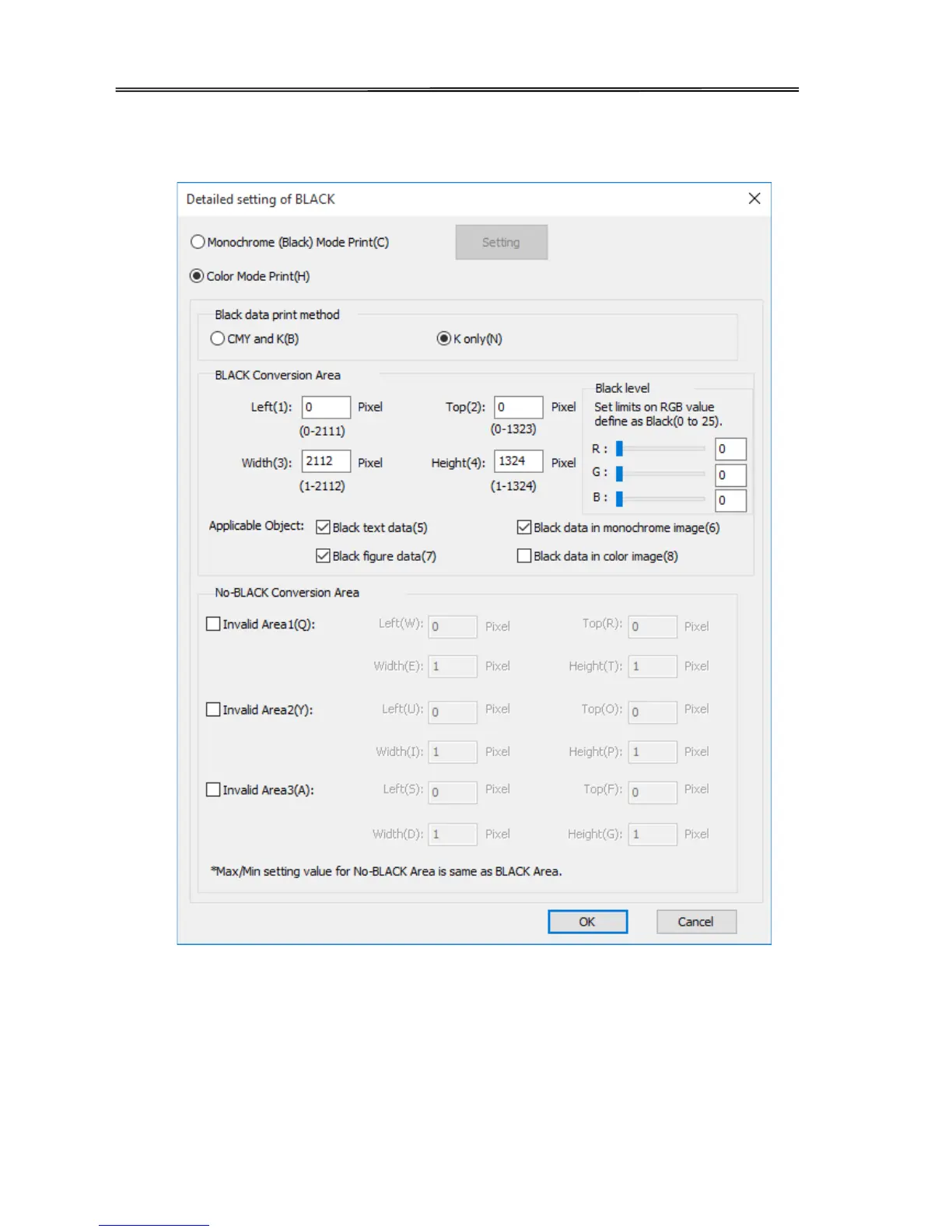Click the grayed Setting button
This screenshot has width=952, height=1232.
pyautogui.click(x=502, y=242)
